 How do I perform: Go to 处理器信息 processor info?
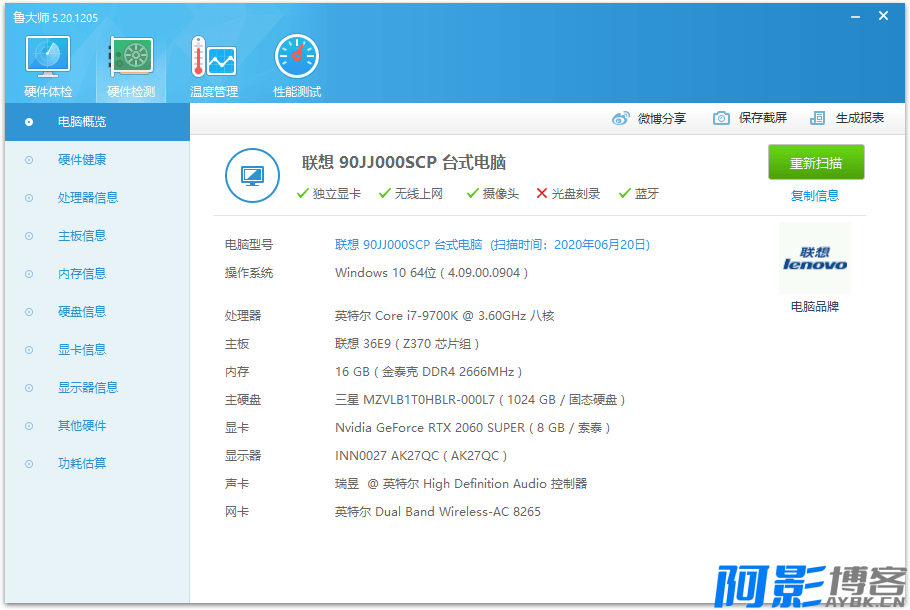point(88,198)
